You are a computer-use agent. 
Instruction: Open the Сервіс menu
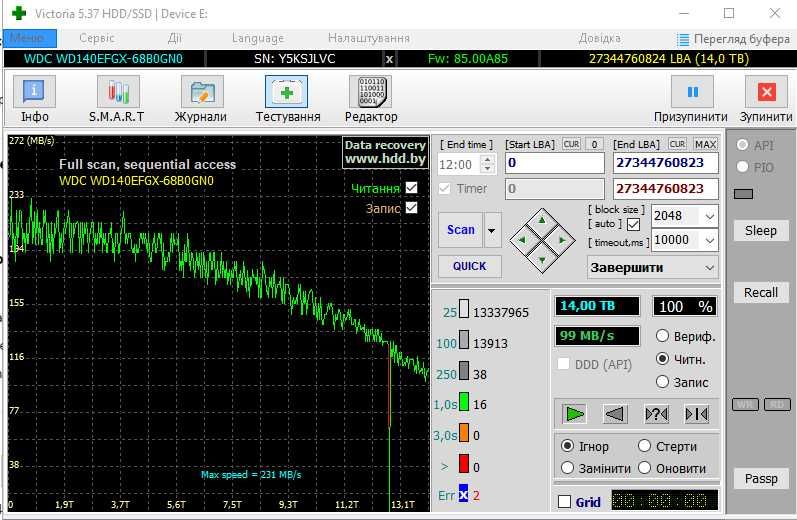[96, 38]
